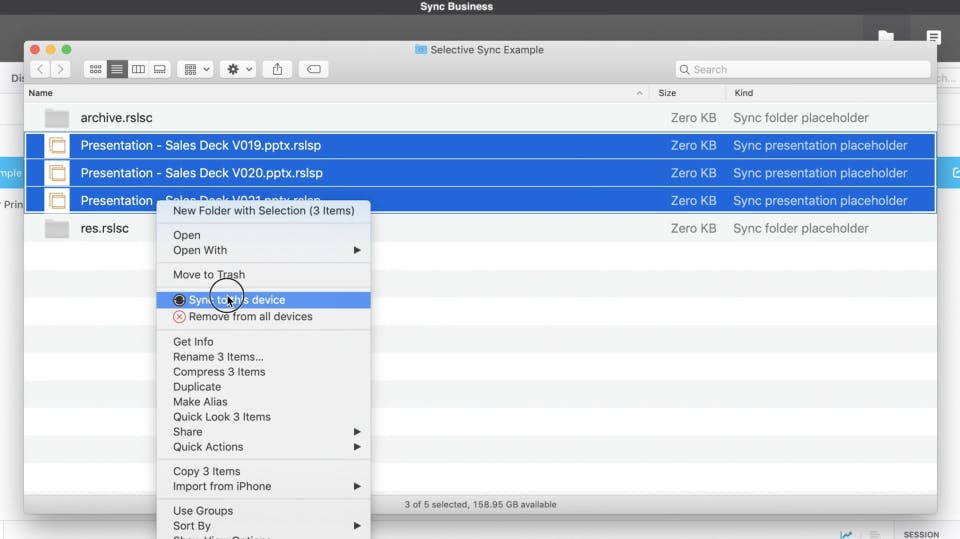Choose Duplicate in the context menu
The width and height of the screenshot is (960, 539).
tap(263, 387)
